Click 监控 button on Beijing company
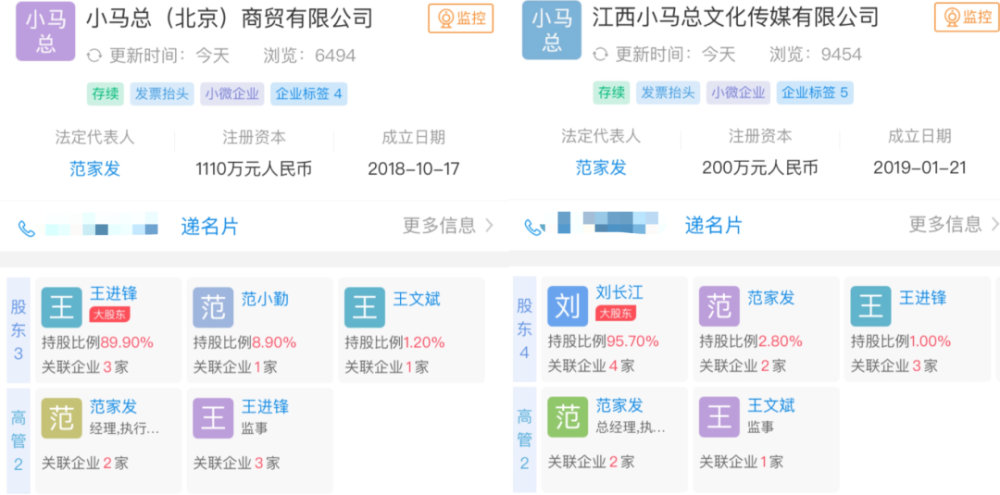The width and height of the screenshot is (1000, 495). [x=461, y=18]
